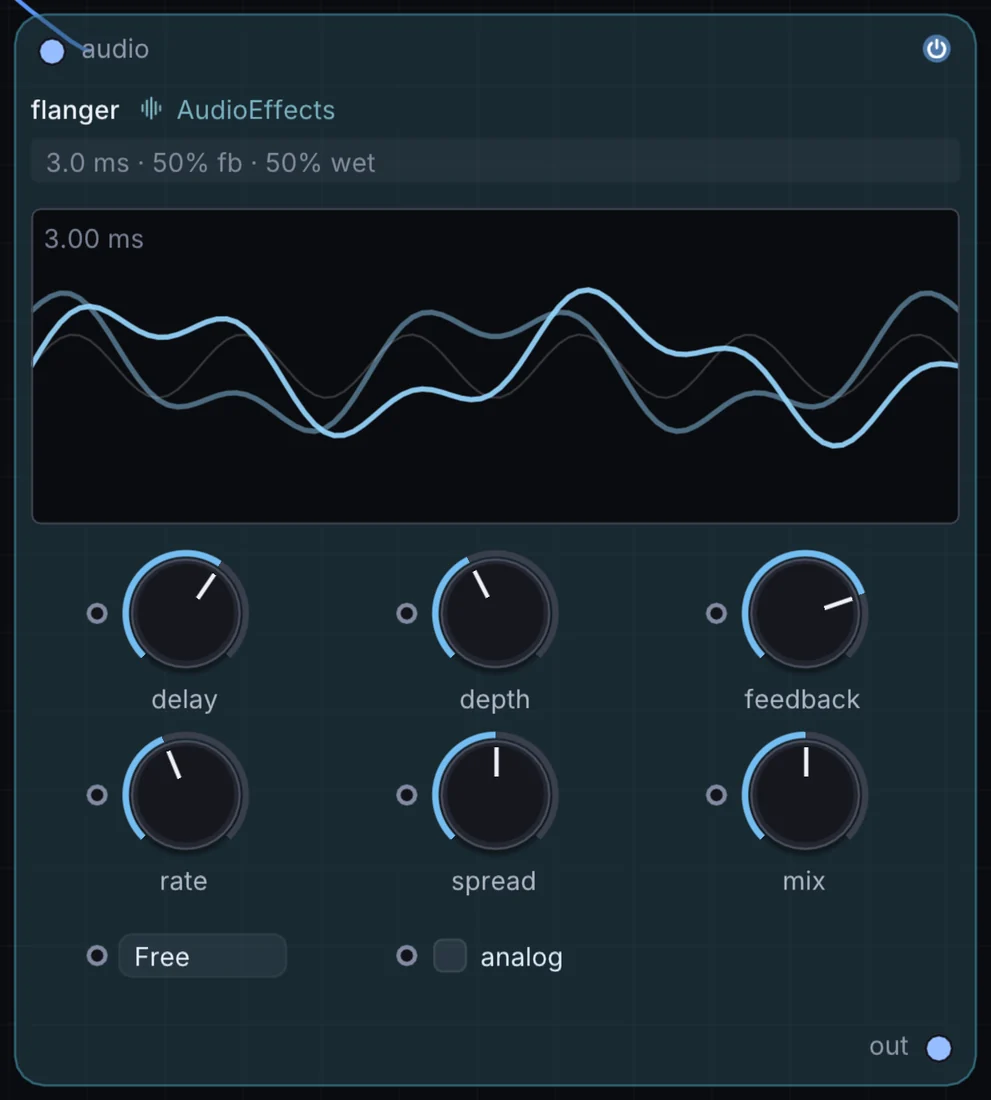Click the Free sync modulation port
Screen dimensions: 991x1100
point(97,955)
